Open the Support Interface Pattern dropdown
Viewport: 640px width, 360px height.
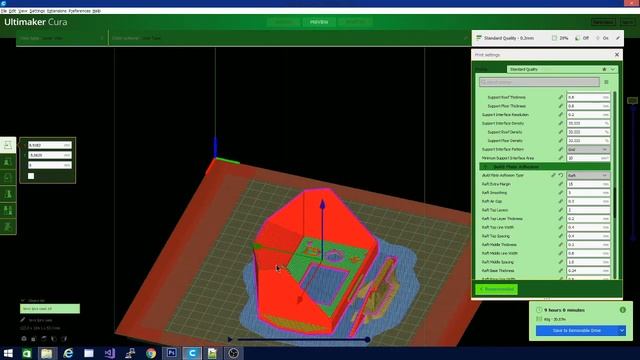coord(588,149)
